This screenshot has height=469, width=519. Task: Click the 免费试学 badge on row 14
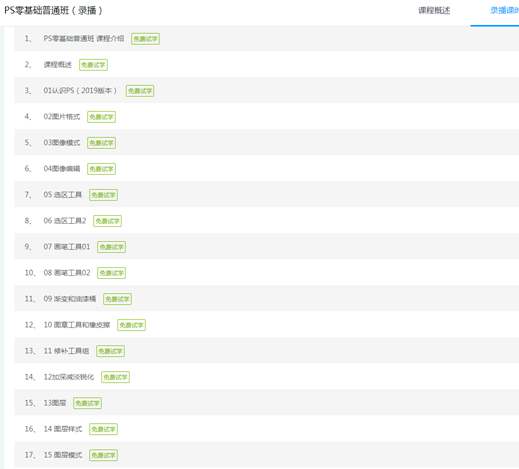point(115,377)
